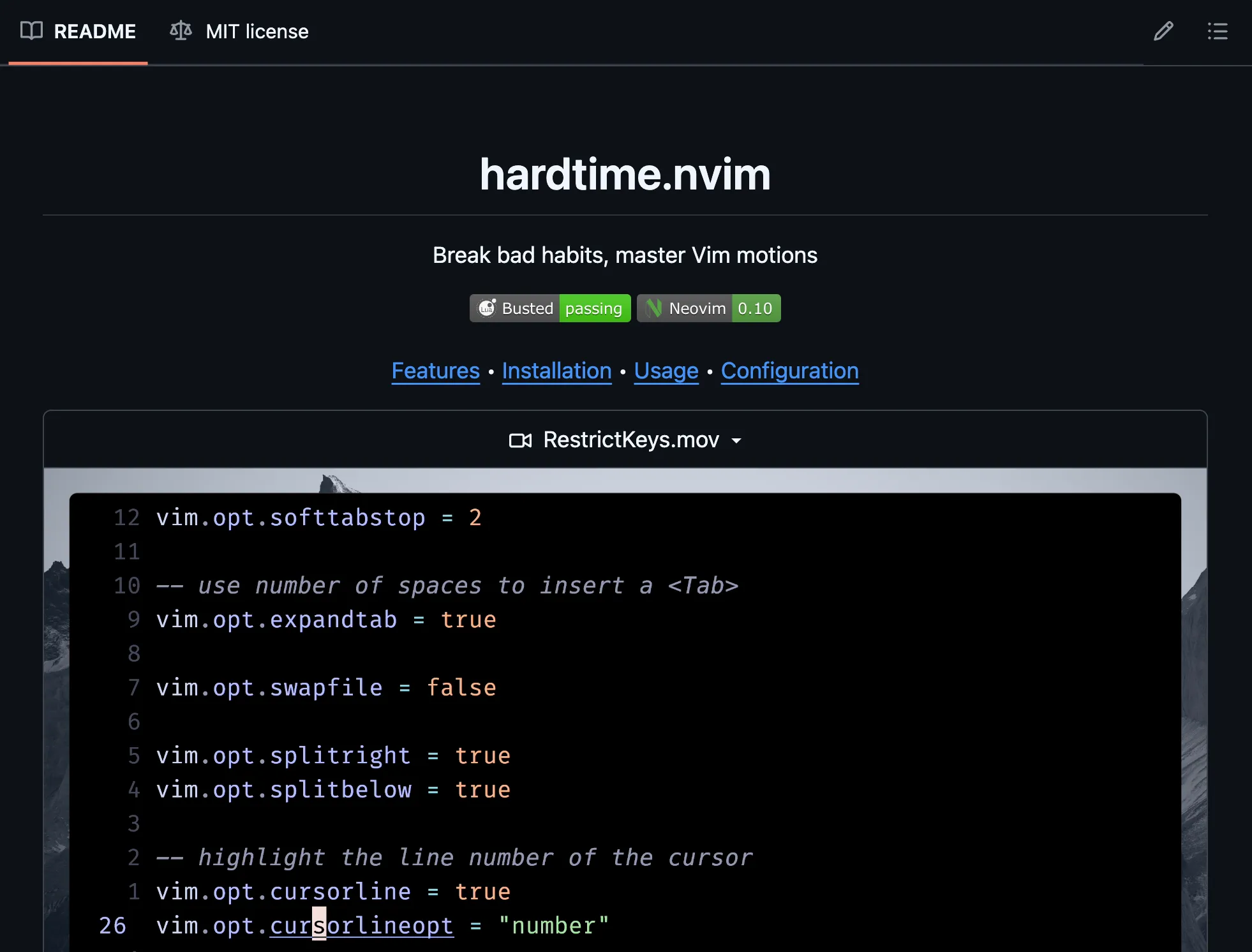Click the license scales icon
Image resolution: width=1252 pixels, height=952 pixels.
[x=181, y=31]
